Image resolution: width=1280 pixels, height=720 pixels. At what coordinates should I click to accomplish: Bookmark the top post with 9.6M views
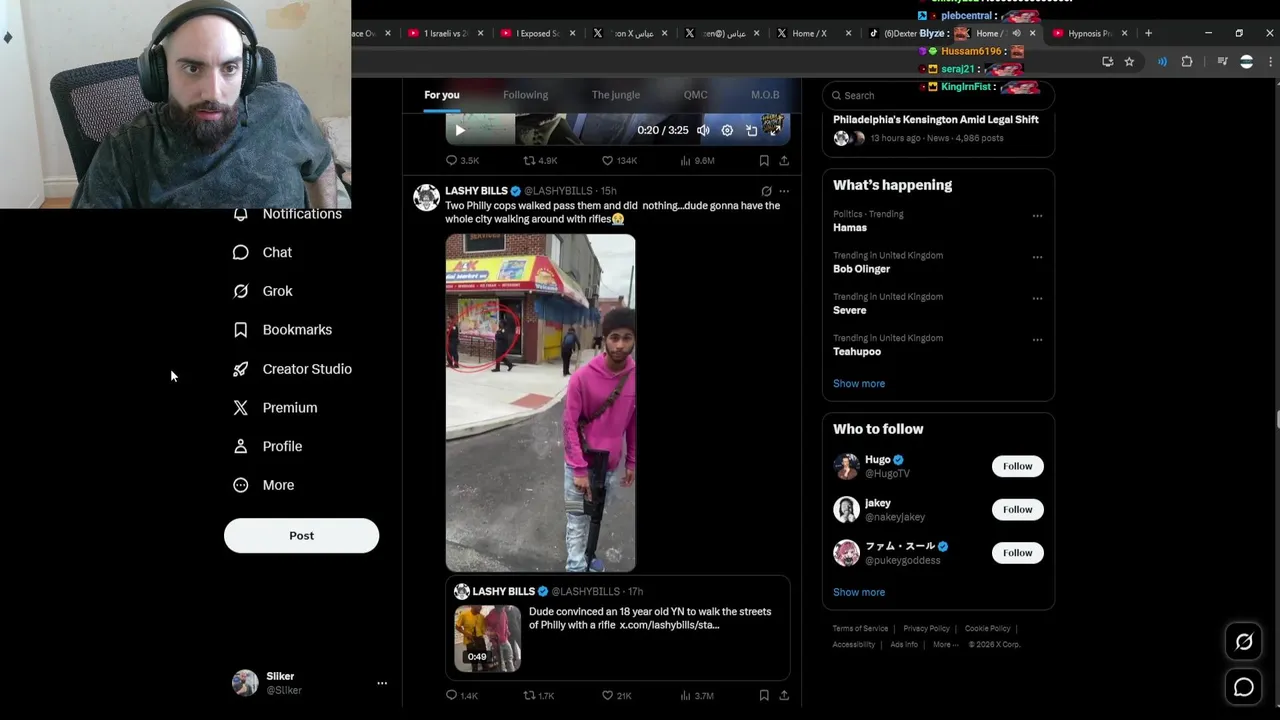click(x=764, y=160)
